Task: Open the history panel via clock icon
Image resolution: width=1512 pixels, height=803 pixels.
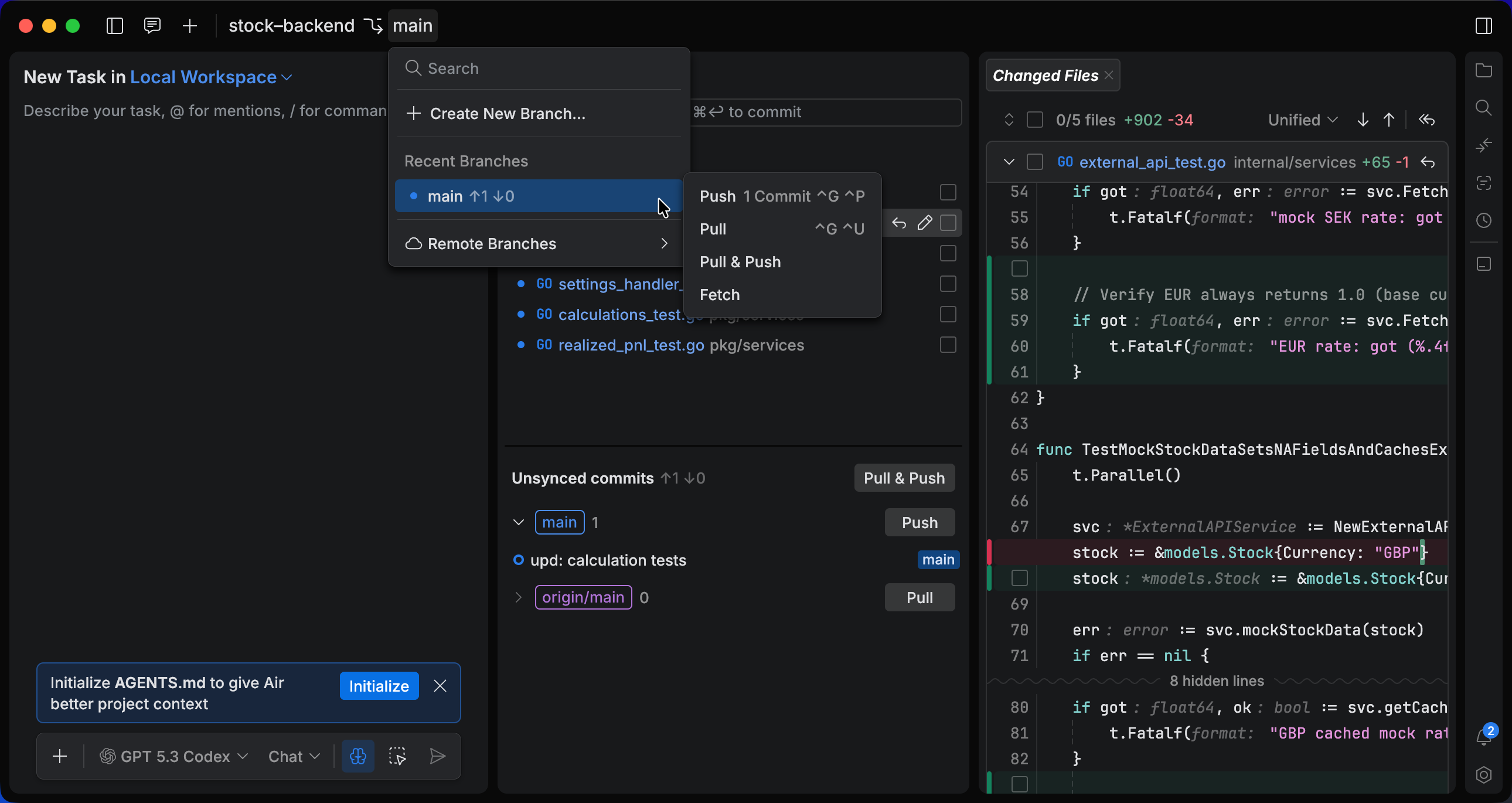Action: 1484,220
